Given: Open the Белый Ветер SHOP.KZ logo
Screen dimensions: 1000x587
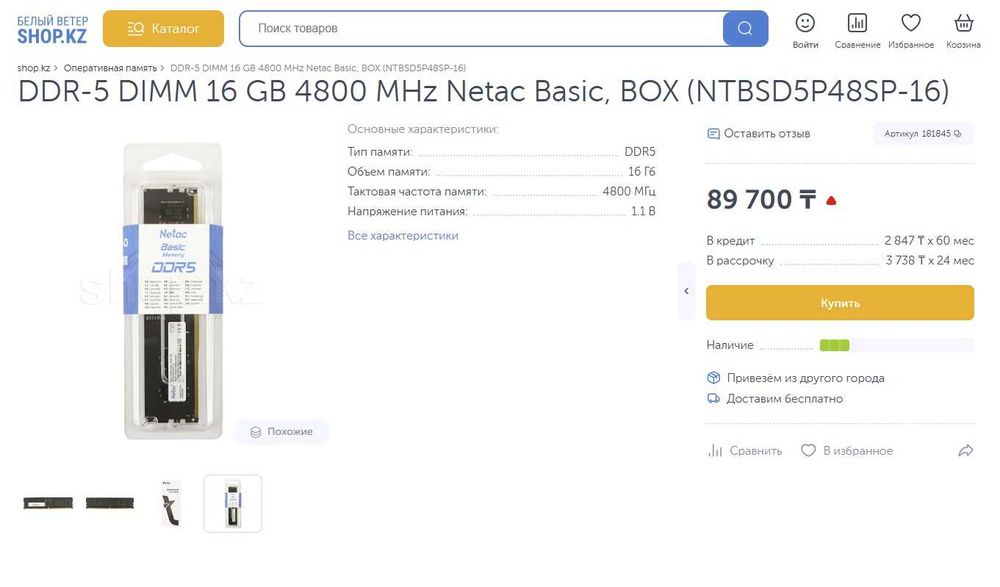Looking at the screenshot, I should [x=52, y=30].
